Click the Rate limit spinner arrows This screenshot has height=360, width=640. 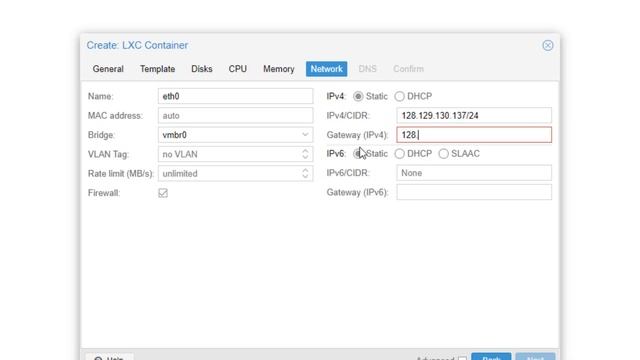point(305,173)
